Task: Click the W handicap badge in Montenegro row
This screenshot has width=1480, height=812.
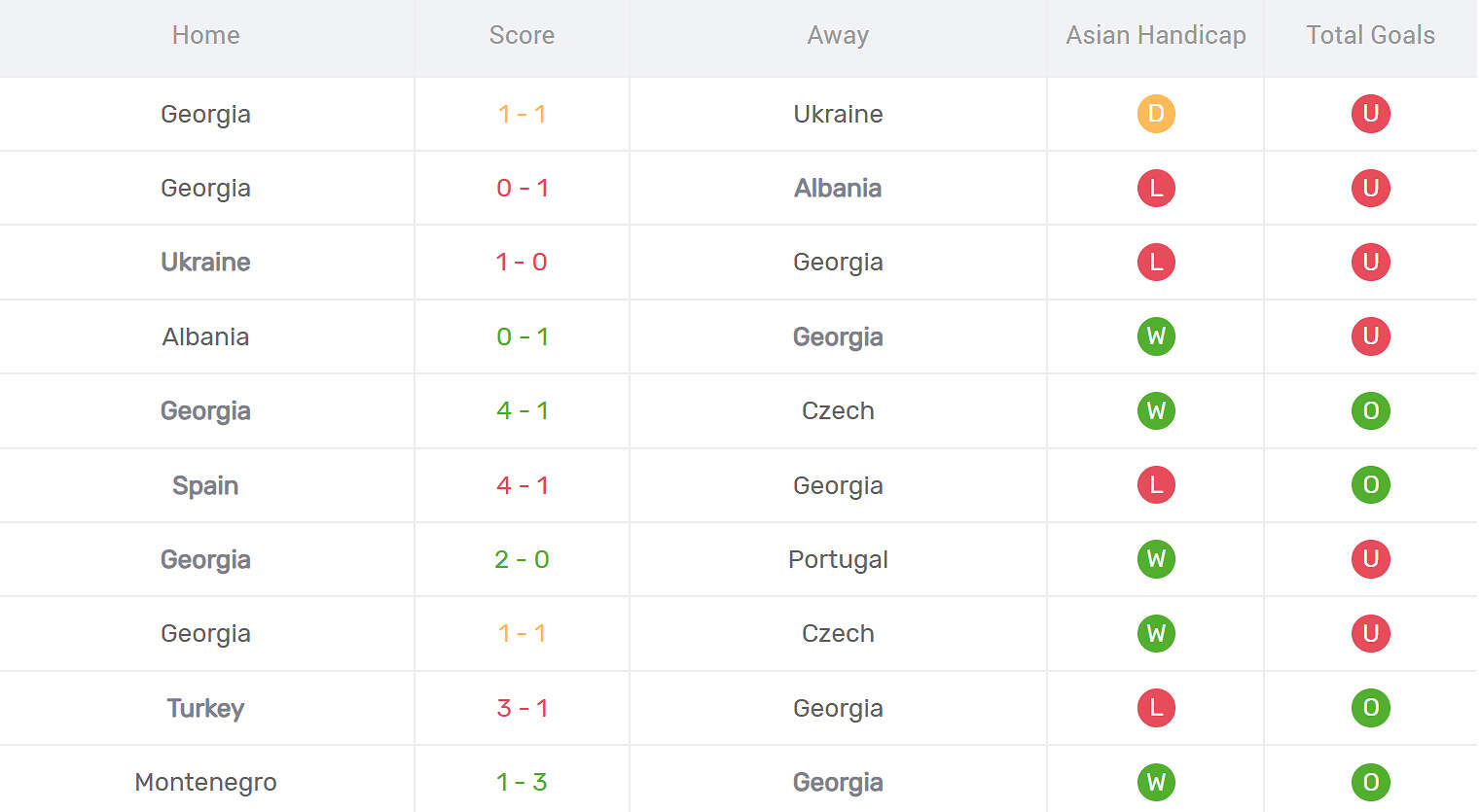Action: [x=1156, y=782]
